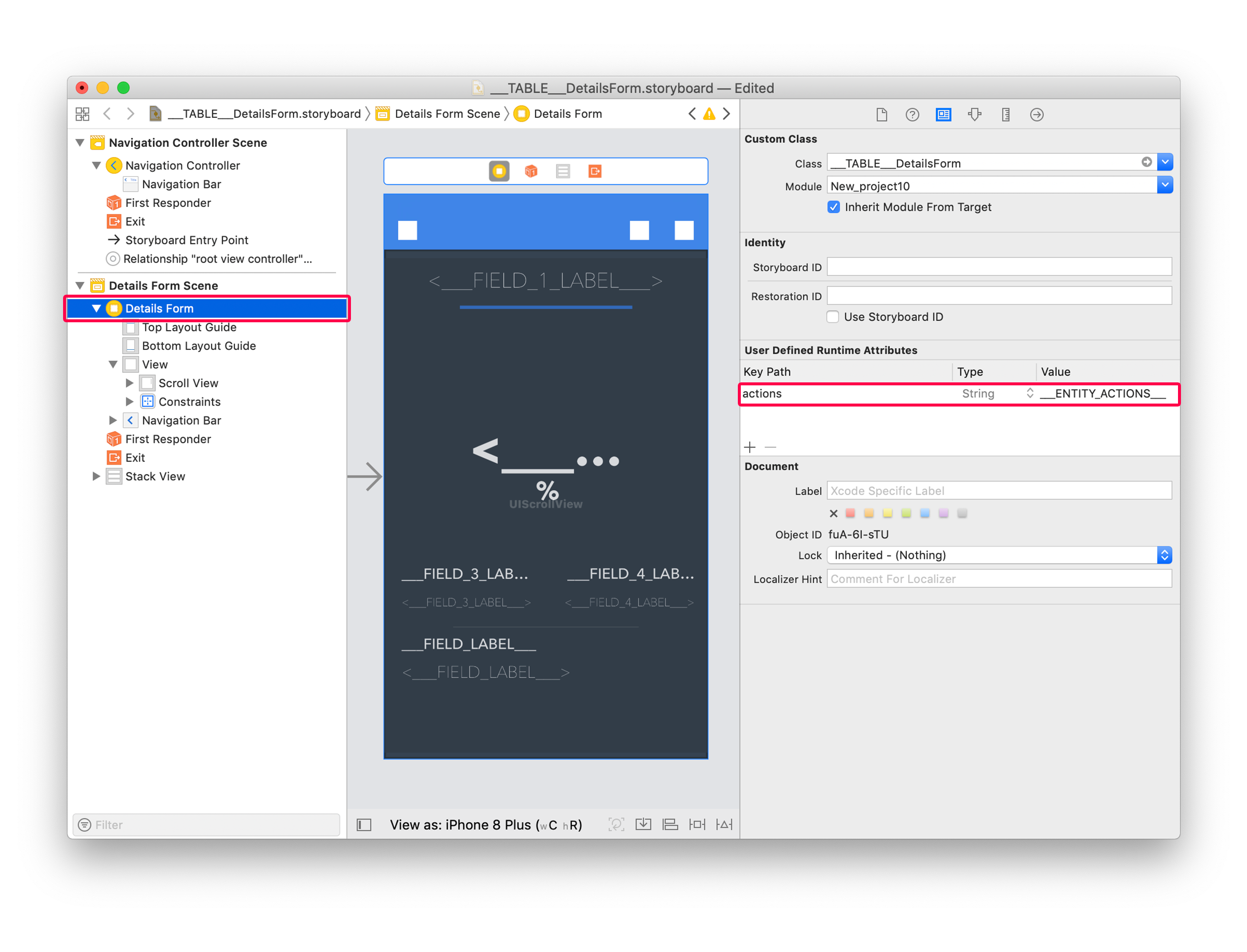The width and height of the screenshot is (1247, 952).
Task: Jump to class definition arrow icon
Action: [1146, 162]
